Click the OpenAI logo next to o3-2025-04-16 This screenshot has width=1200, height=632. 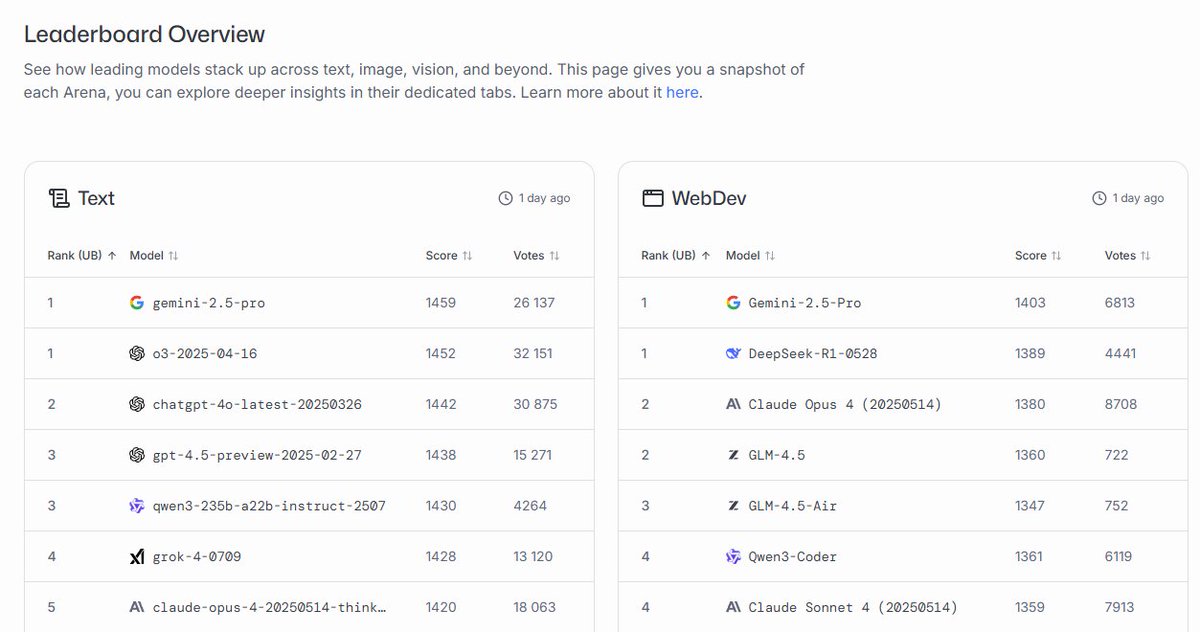point(137,353)
